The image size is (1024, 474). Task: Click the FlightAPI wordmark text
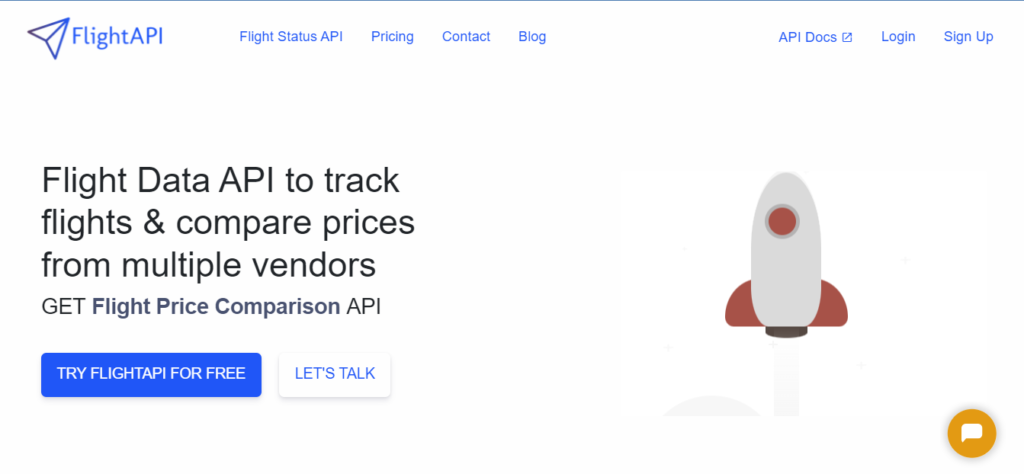point(117,37)
